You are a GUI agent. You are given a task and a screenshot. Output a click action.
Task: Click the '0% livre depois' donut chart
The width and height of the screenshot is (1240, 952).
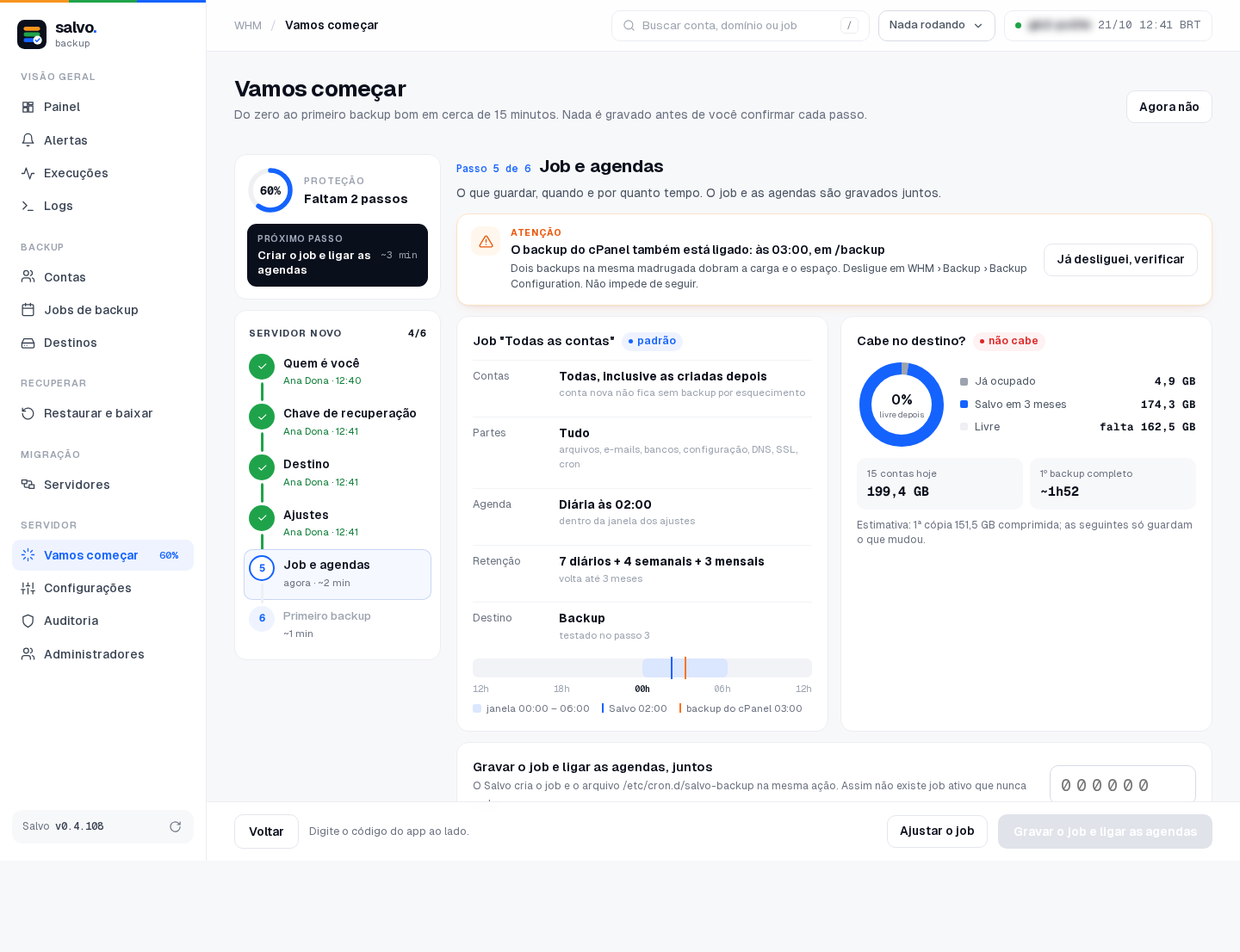[902, 405]
